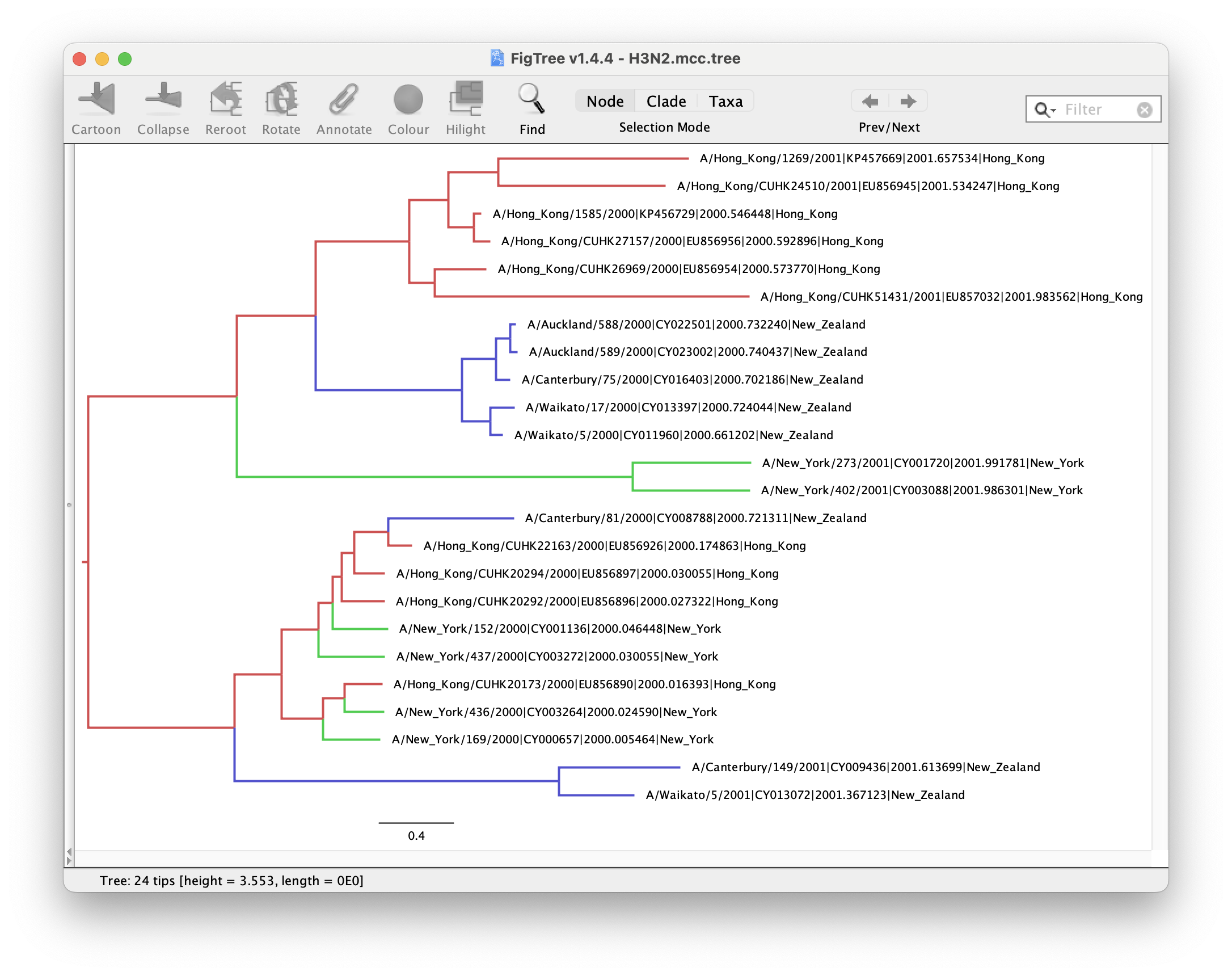Select tip A/Canterbury/75/2000 label
Screen dimensions: 1232x976
pos(692,380)
